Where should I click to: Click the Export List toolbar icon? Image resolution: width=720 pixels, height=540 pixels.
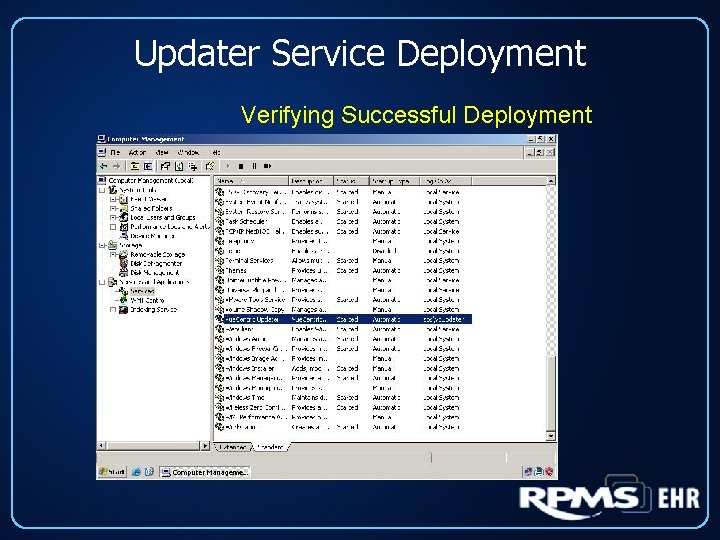(193, 166)
